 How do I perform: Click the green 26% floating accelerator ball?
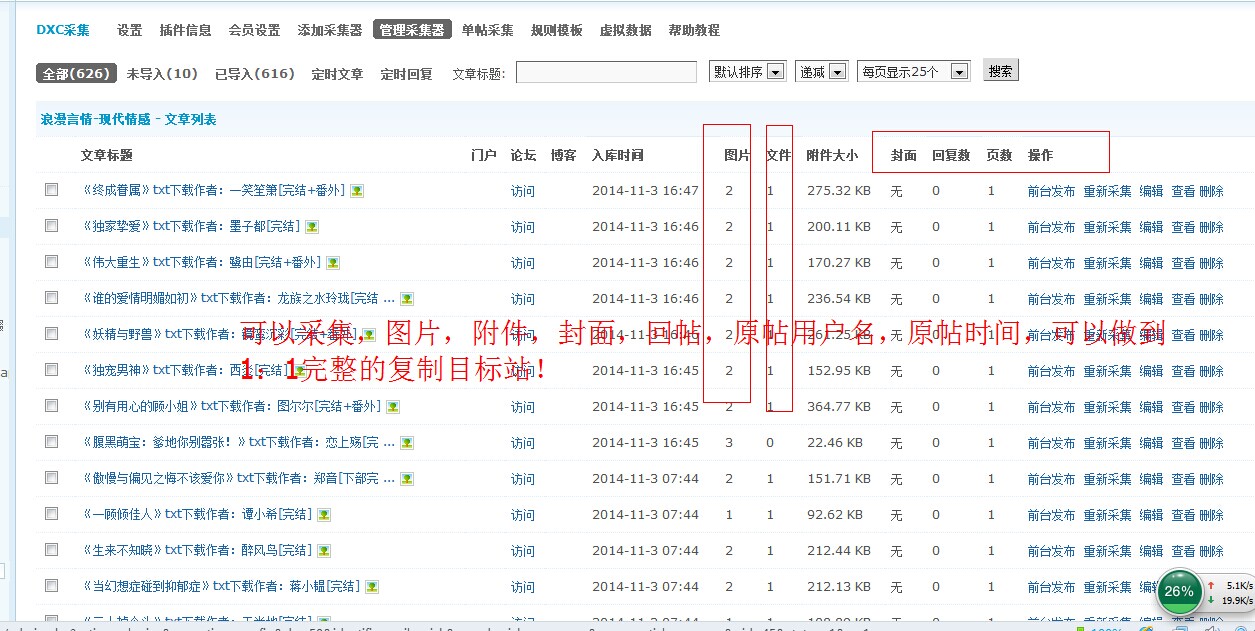click(1179, 591)
